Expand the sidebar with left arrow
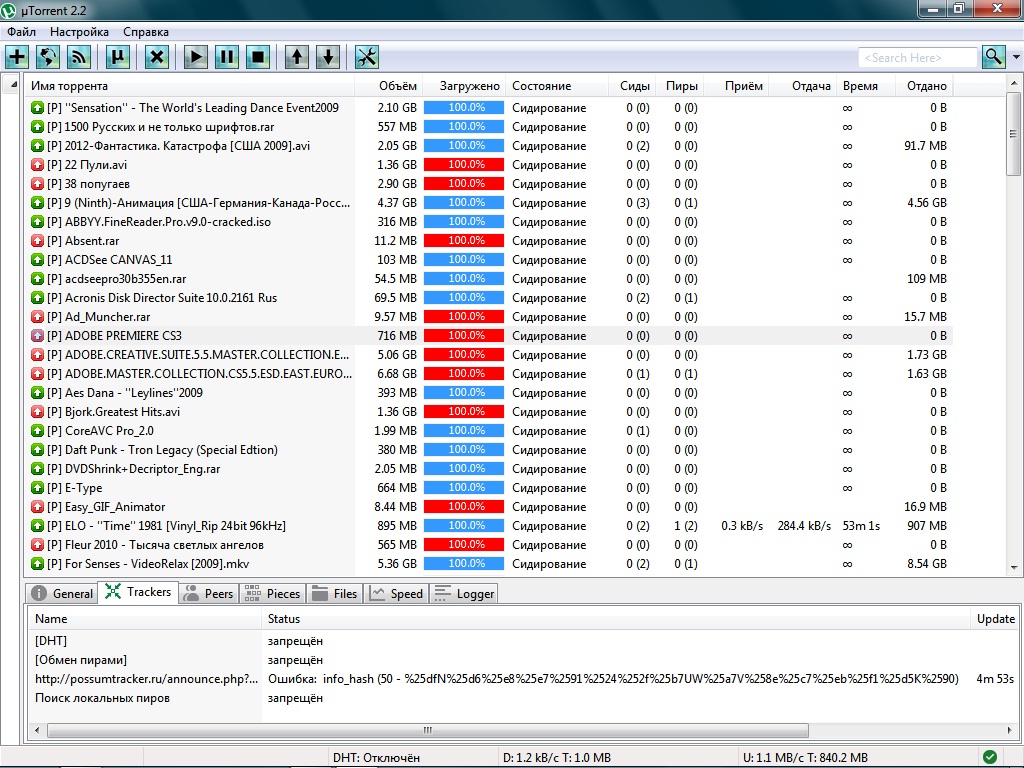 [11, 85]
